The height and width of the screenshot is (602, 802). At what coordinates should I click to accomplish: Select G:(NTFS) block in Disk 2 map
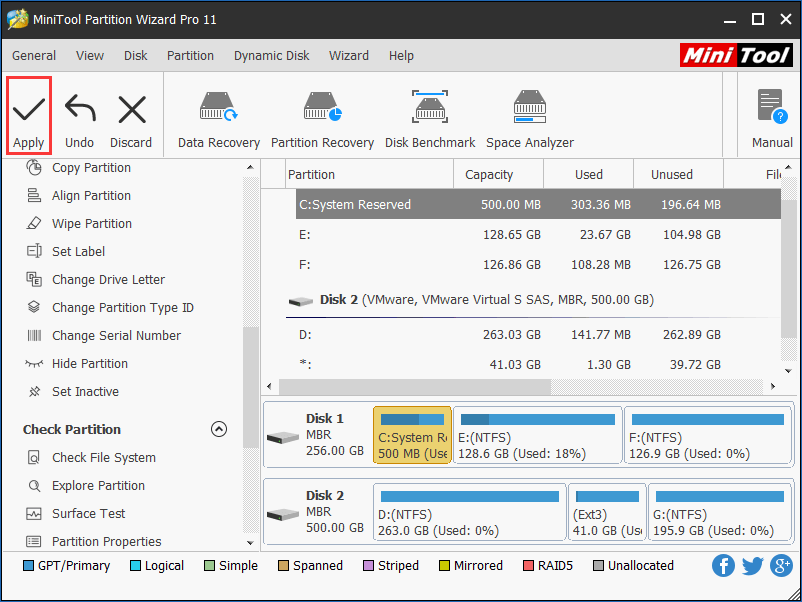tap(720, 512)
